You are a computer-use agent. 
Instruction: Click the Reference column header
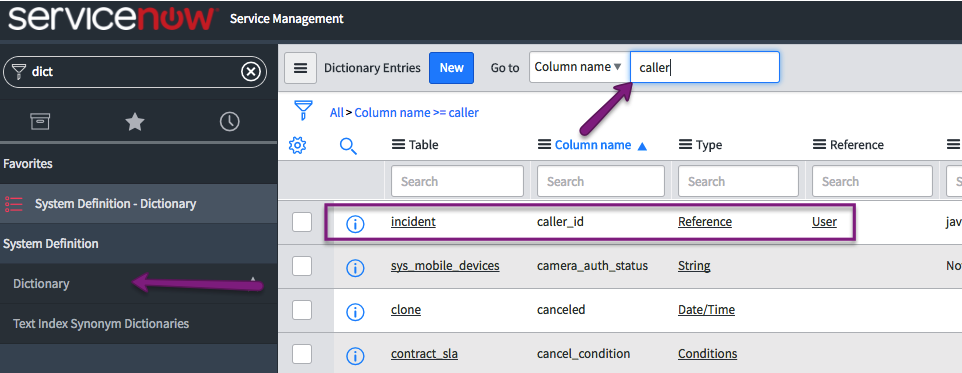click(x=856, y=145)
